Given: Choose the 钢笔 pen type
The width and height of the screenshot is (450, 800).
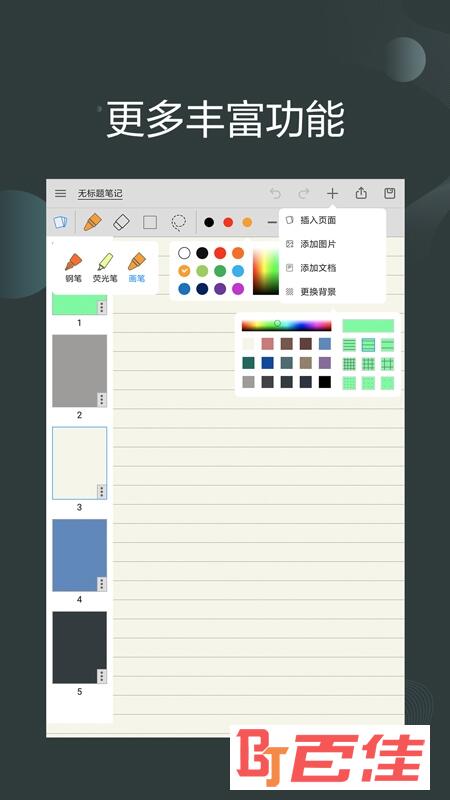Looking at the screenshot, I should [x=73, y=268].
